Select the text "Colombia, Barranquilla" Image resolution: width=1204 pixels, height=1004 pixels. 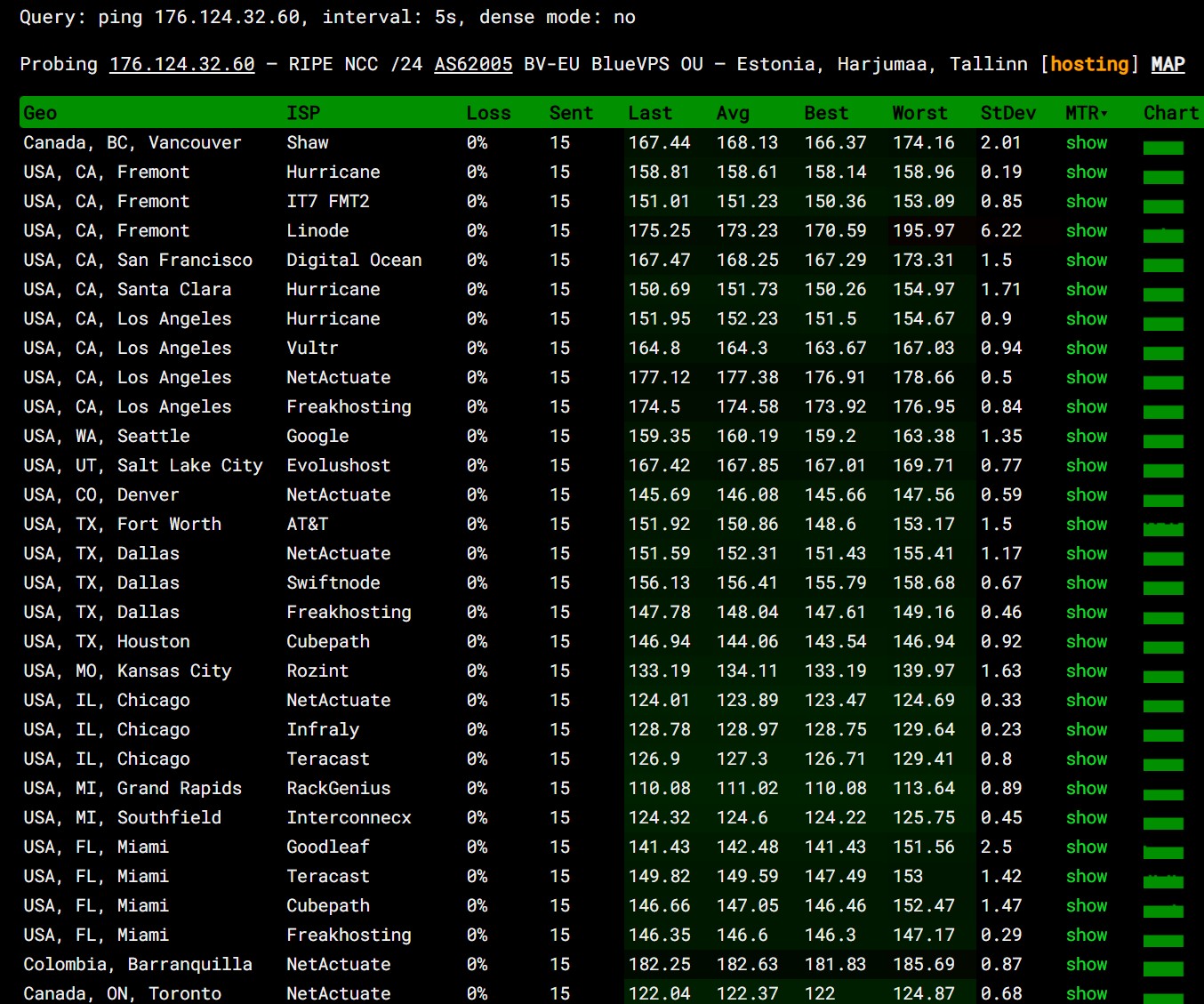[138, 964]
